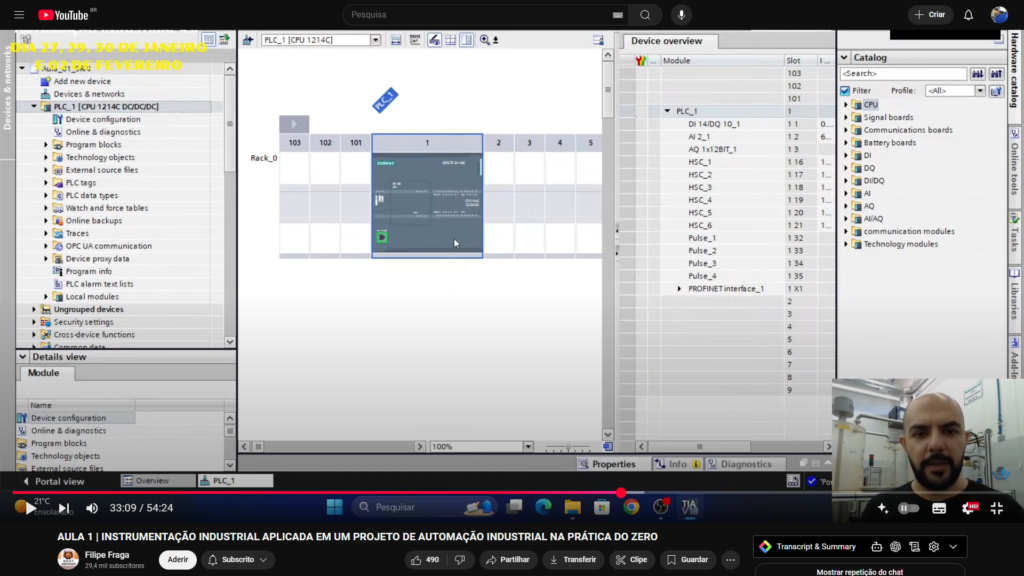Click the zoom magnifier tool in device view
This screenshot has width=1024, height=576.
point(485,40)
